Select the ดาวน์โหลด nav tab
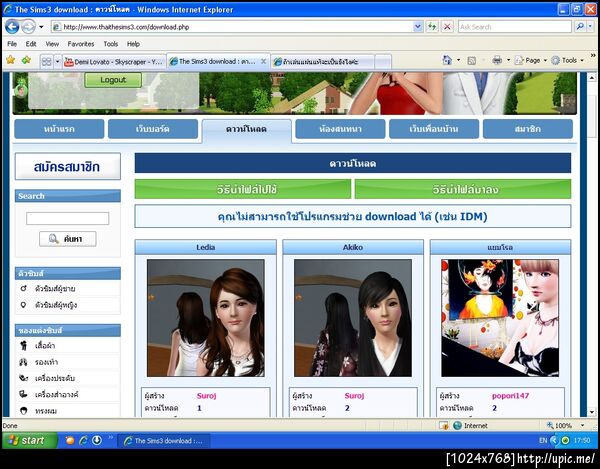The height and width of the screenshot is (469, 600). pos(246,129)
